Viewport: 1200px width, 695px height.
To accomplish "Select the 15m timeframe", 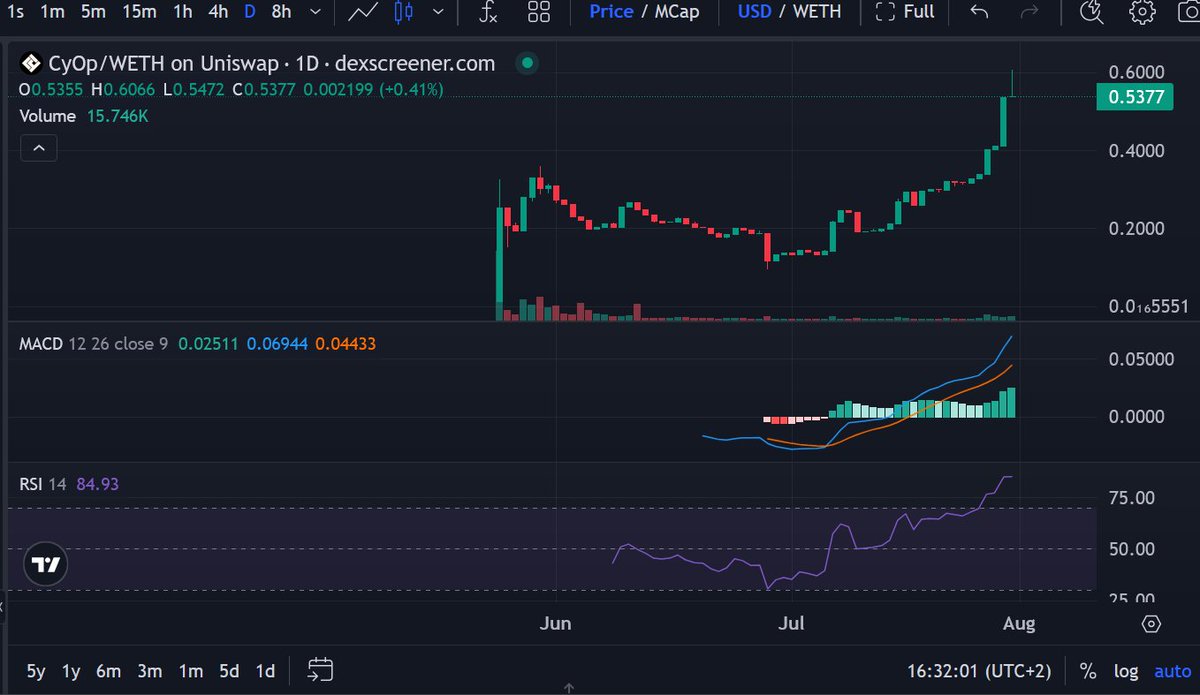I will click(x=139, y=12).
